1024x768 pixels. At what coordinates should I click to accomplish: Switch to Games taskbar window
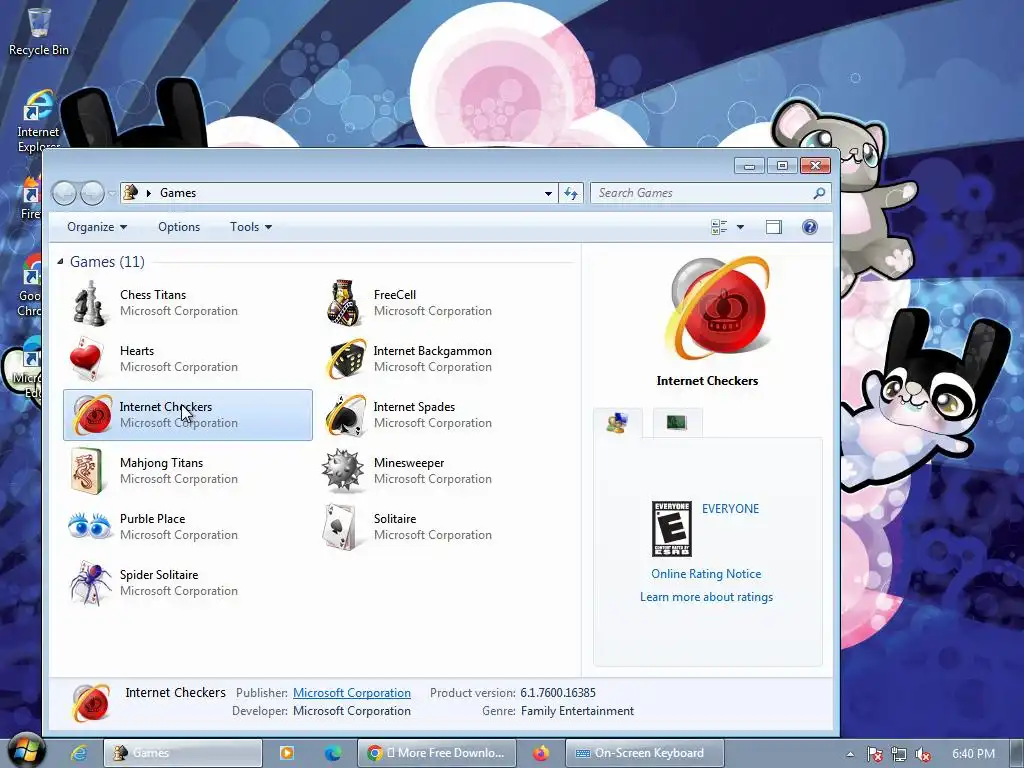pos(183,753)
